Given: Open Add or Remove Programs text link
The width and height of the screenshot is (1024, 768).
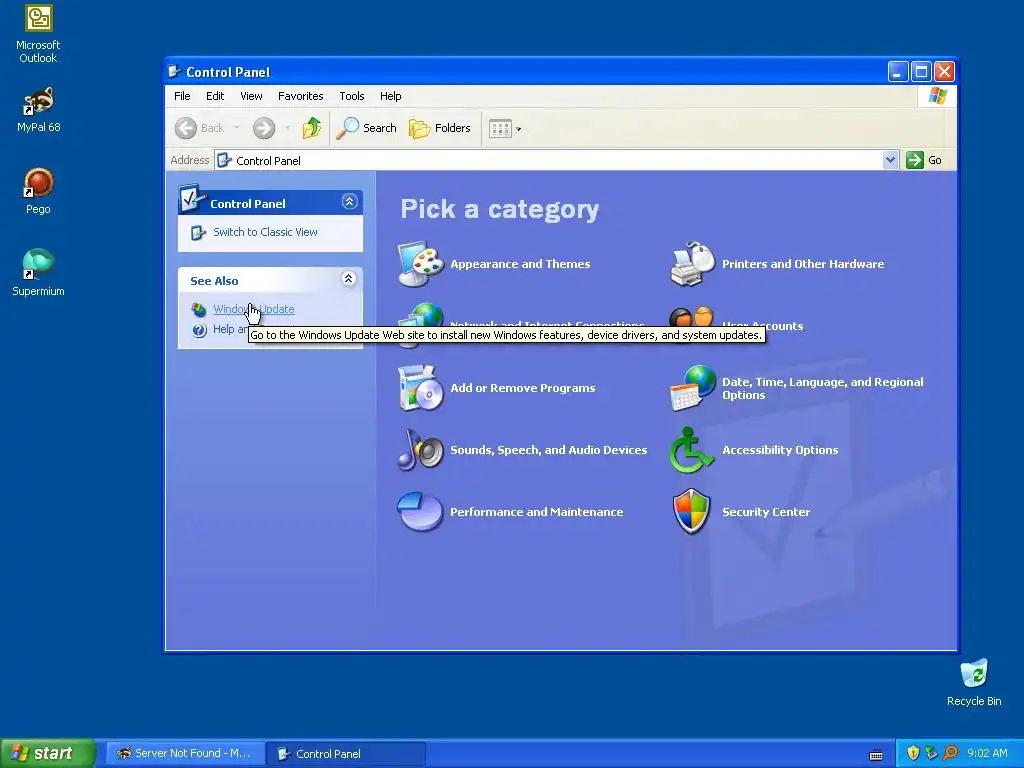Looking at the screenshot, I should click(x=522, y=388).
